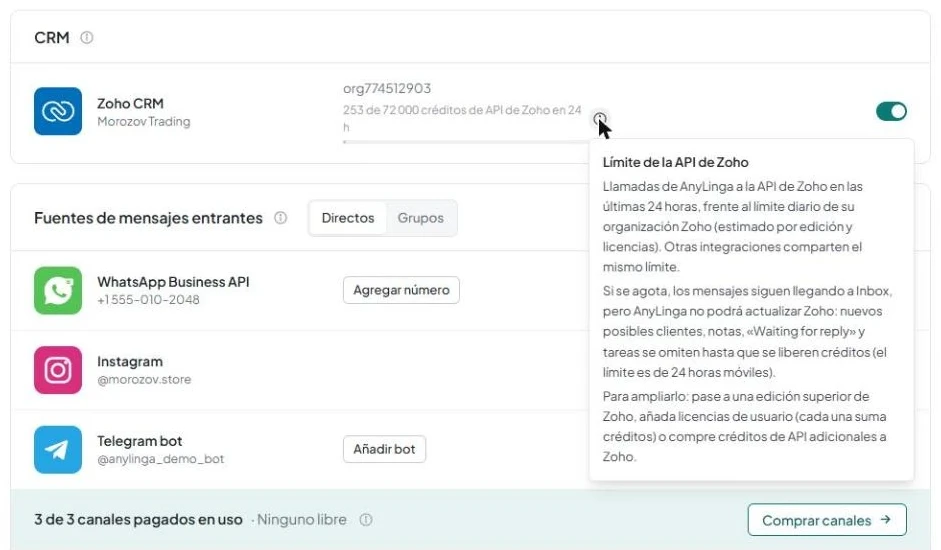Click the Zoho API credits usage bar
Screen dimensions: 941x550
pos(466,142)
